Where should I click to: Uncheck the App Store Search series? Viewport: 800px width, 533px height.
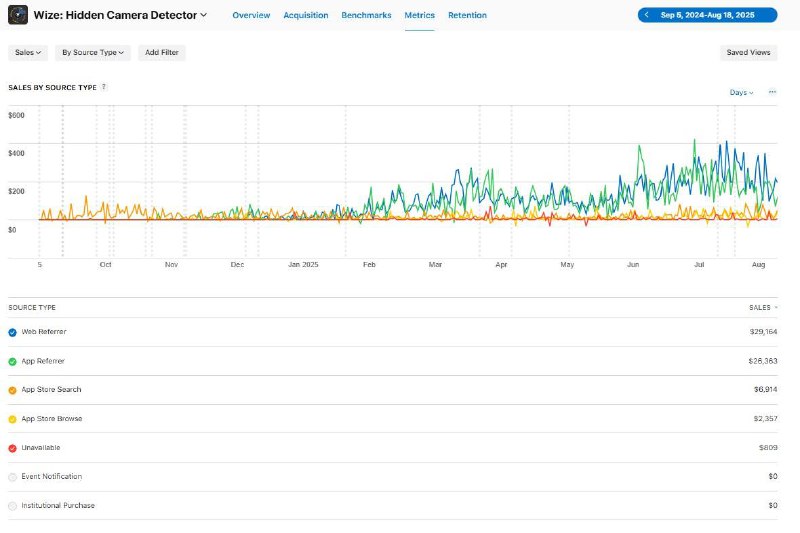pos(12,390)
